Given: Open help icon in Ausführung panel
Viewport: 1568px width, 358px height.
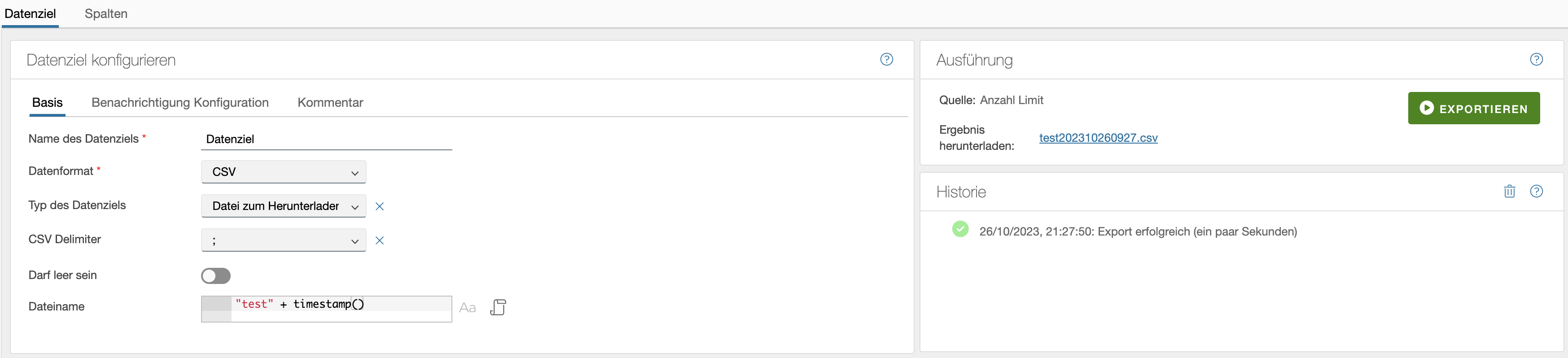Looking at the screenshot, I should click(1536, 59).
